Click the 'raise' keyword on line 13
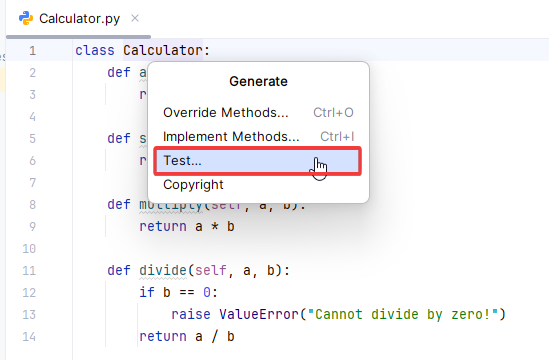The image size is (549, 360). [x=190, y=314]
